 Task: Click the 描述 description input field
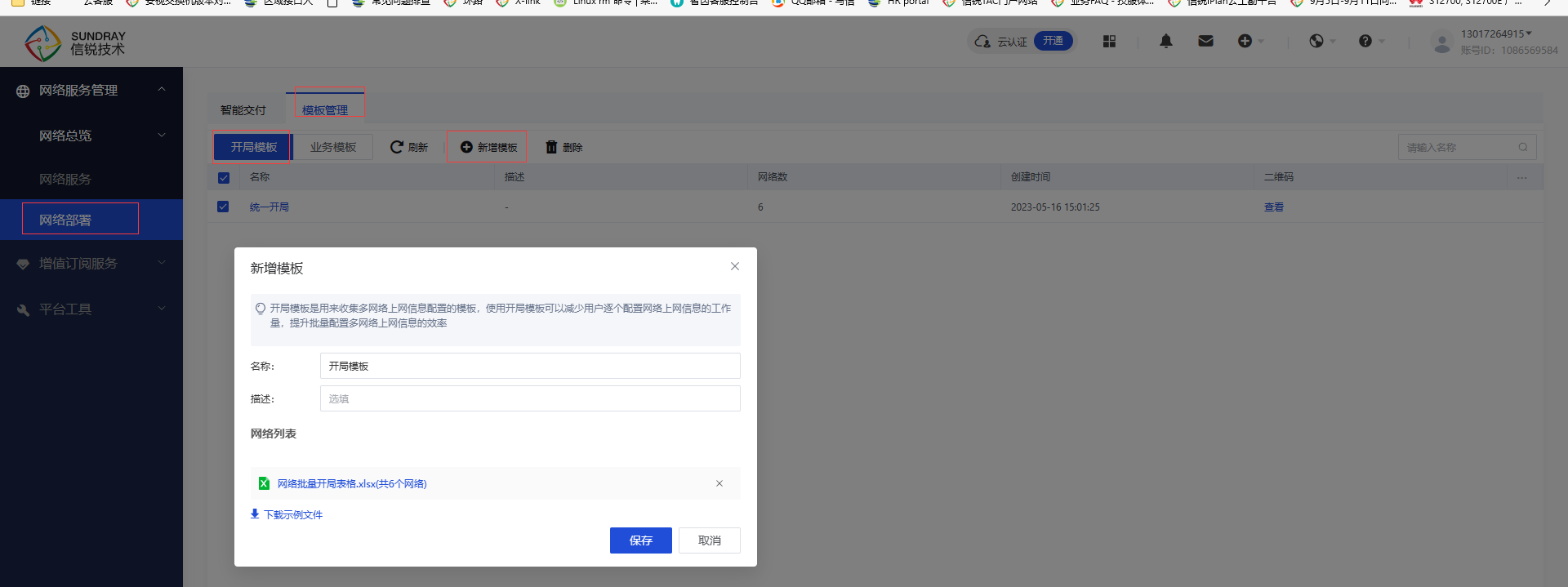[x=529, y=398]
